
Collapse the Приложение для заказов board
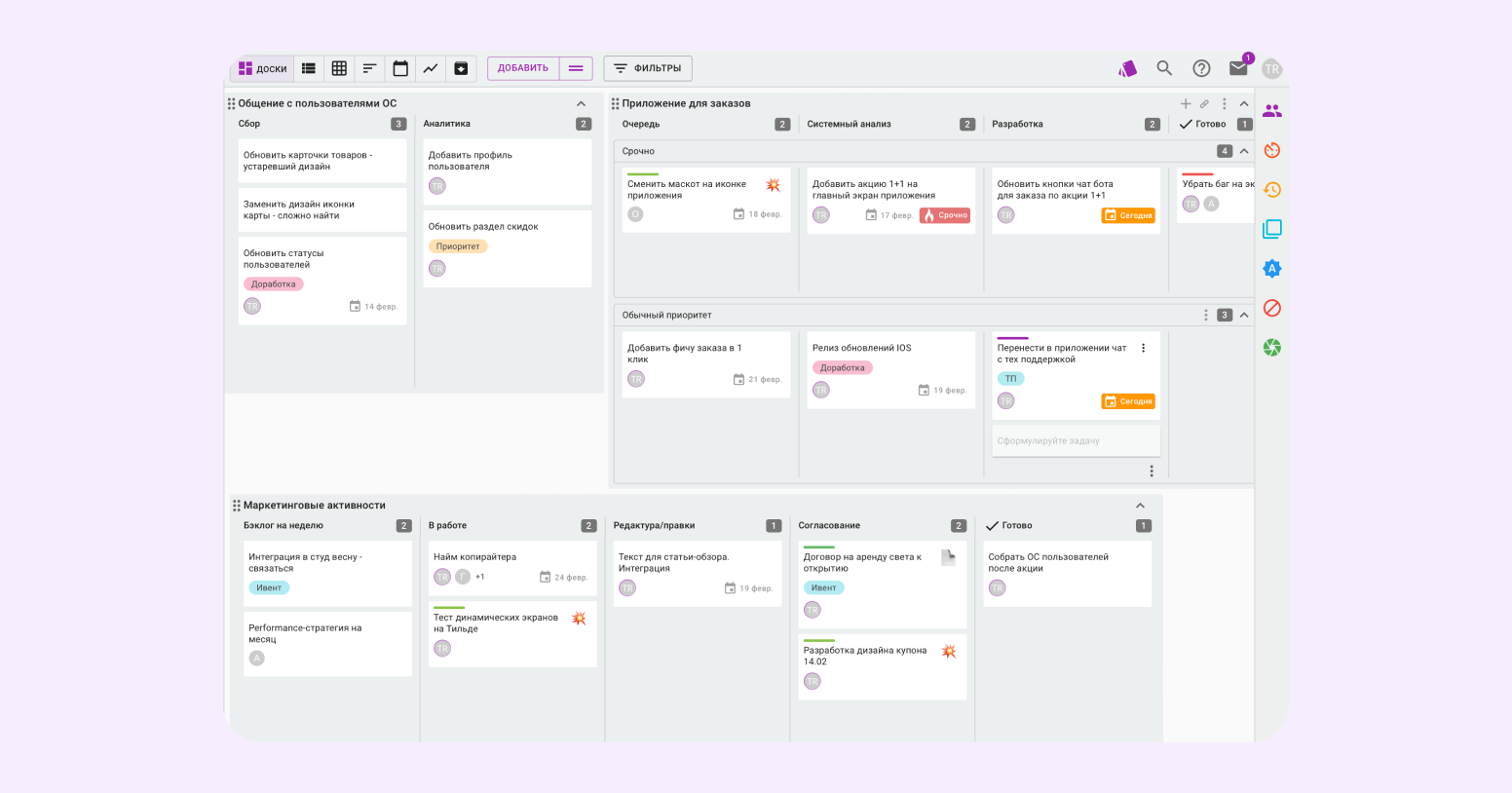[x=1244, y=104]
